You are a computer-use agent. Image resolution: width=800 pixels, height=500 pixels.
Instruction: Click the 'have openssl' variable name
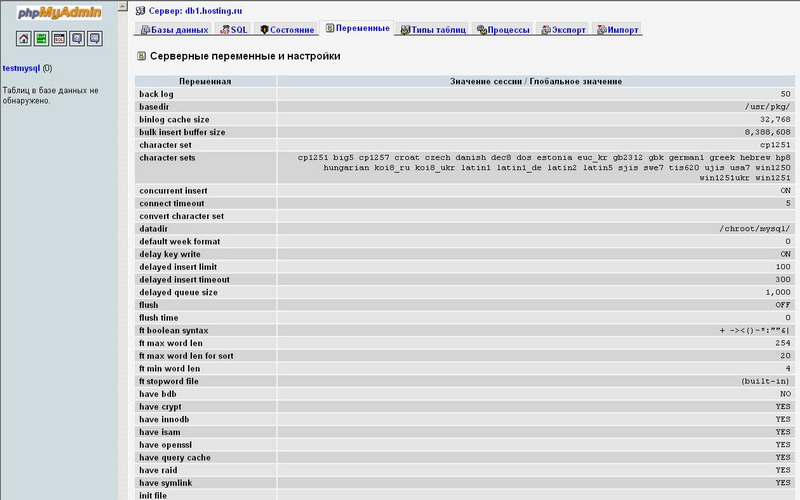(x=165, y=445)
